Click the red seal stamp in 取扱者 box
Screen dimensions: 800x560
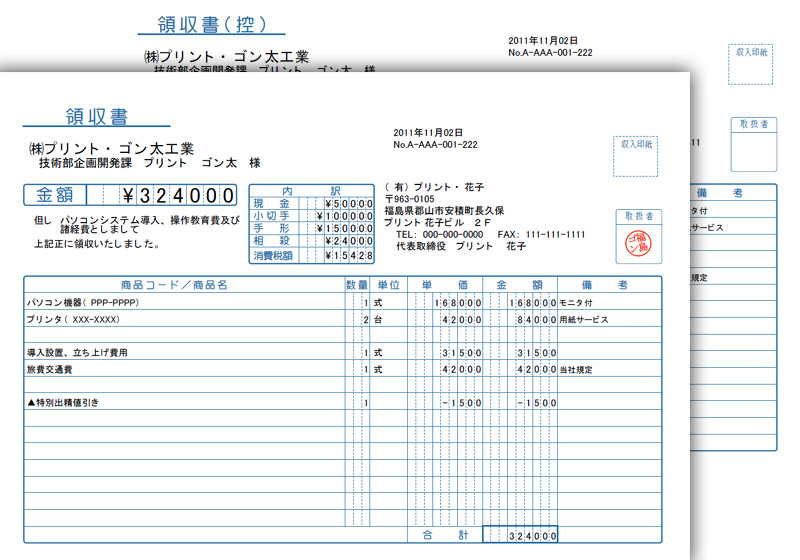(638, 241)
